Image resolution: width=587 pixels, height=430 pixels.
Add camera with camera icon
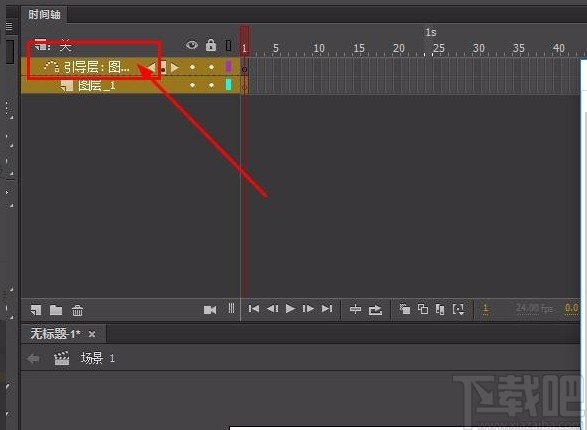pyautogui.click(x=210, y=310)
